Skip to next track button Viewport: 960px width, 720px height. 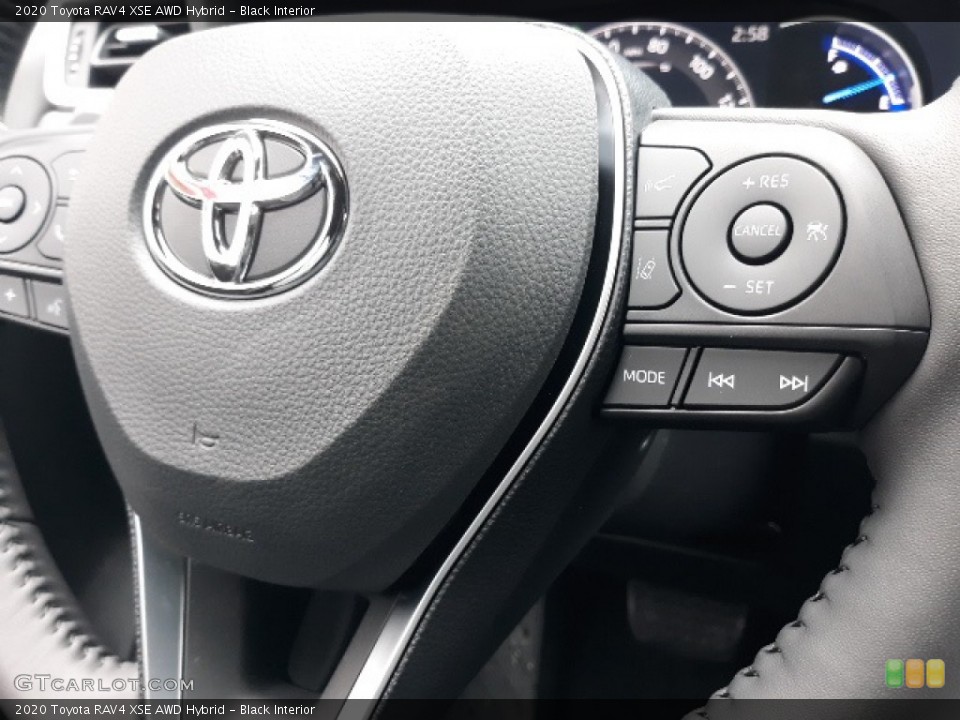click(x=793, y=383)
